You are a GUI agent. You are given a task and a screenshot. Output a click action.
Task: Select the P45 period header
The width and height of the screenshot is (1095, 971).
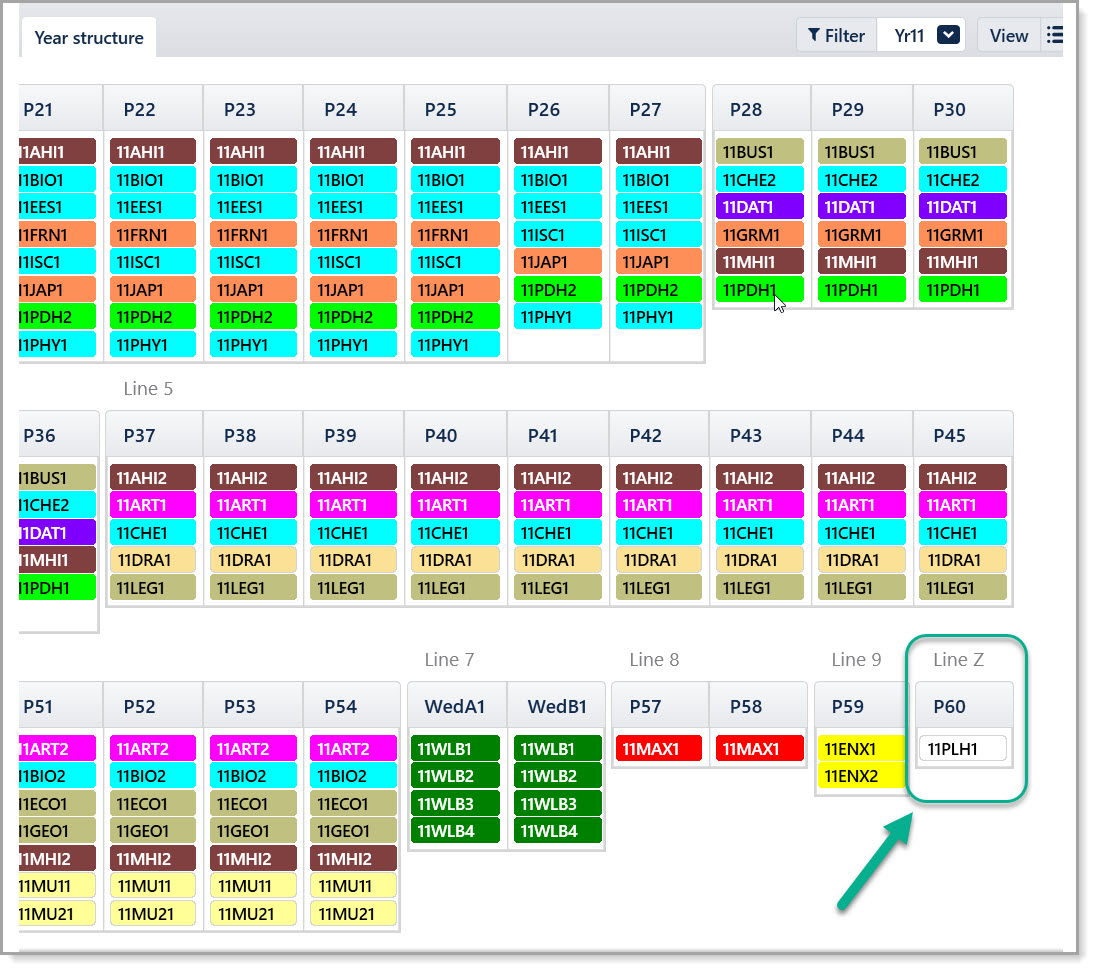tap(963, 436)
